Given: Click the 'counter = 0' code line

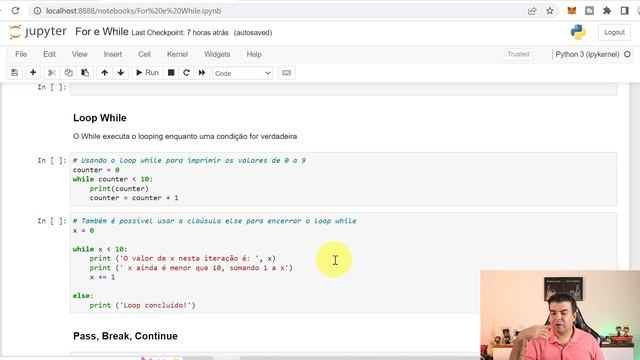Looking at the screenshot, I should (96, 170).
